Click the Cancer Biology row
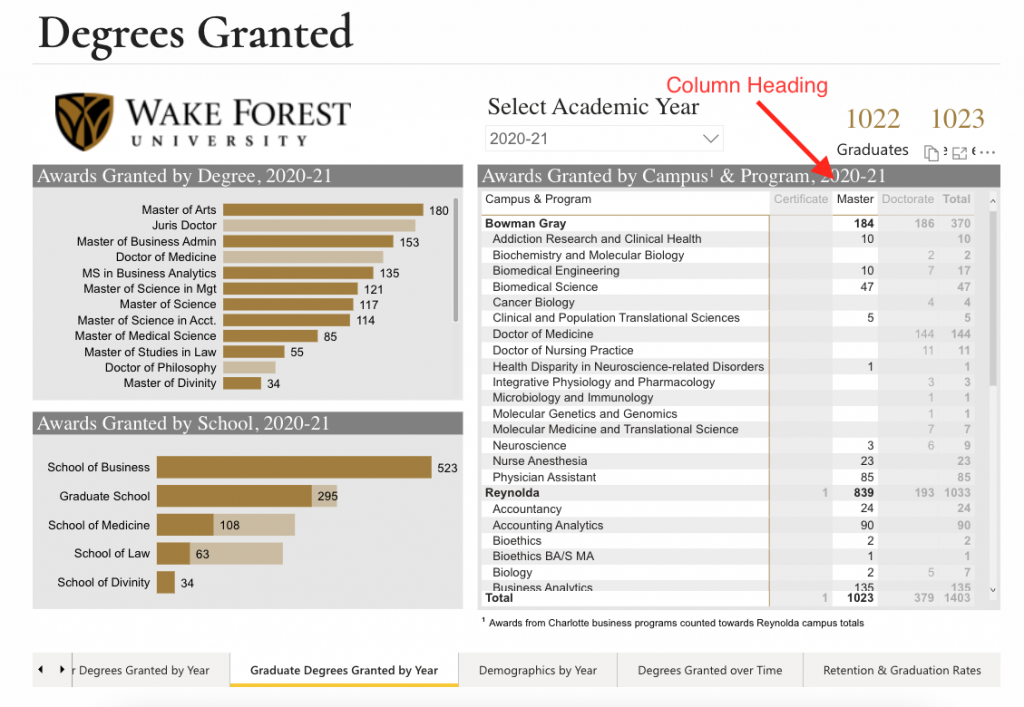Image resolution: width=1024 pixels, height=707 pixels. click(728, 302)
